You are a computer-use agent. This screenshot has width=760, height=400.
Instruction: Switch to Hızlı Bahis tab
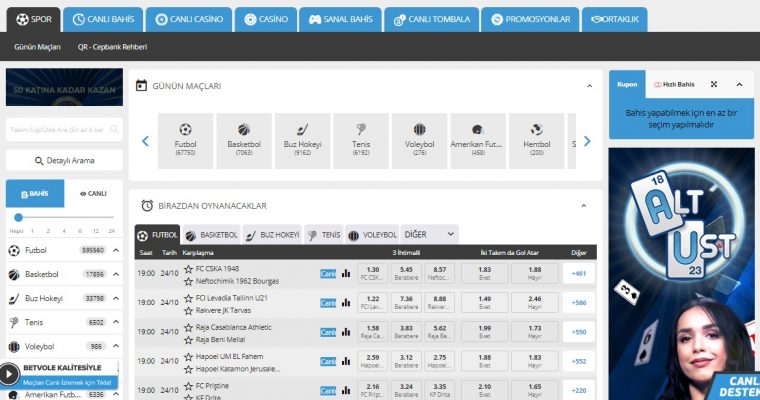tap(674, 84)
